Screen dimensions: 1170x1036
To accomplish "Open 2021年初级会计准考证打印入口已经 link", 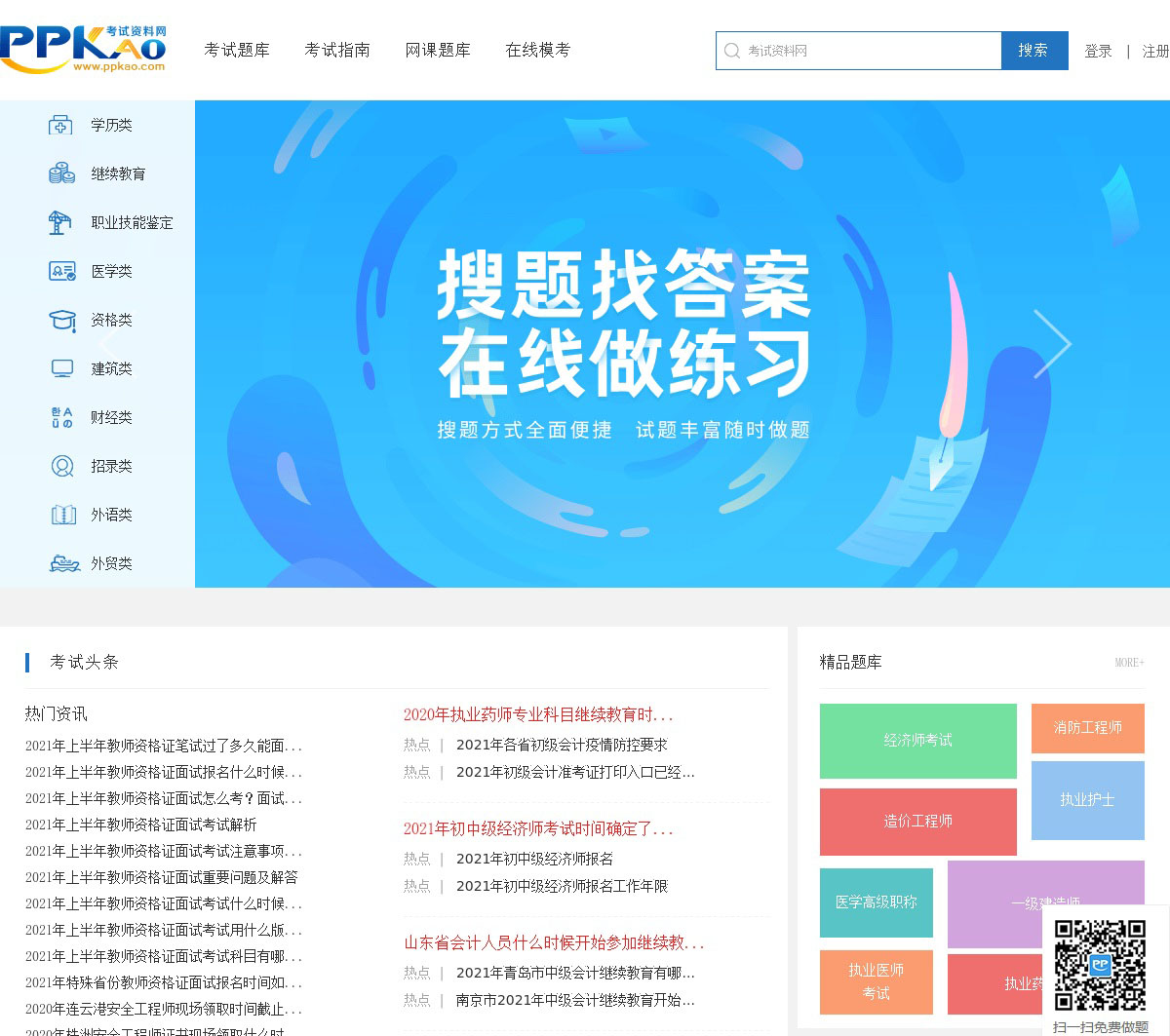I will (575, 772).
